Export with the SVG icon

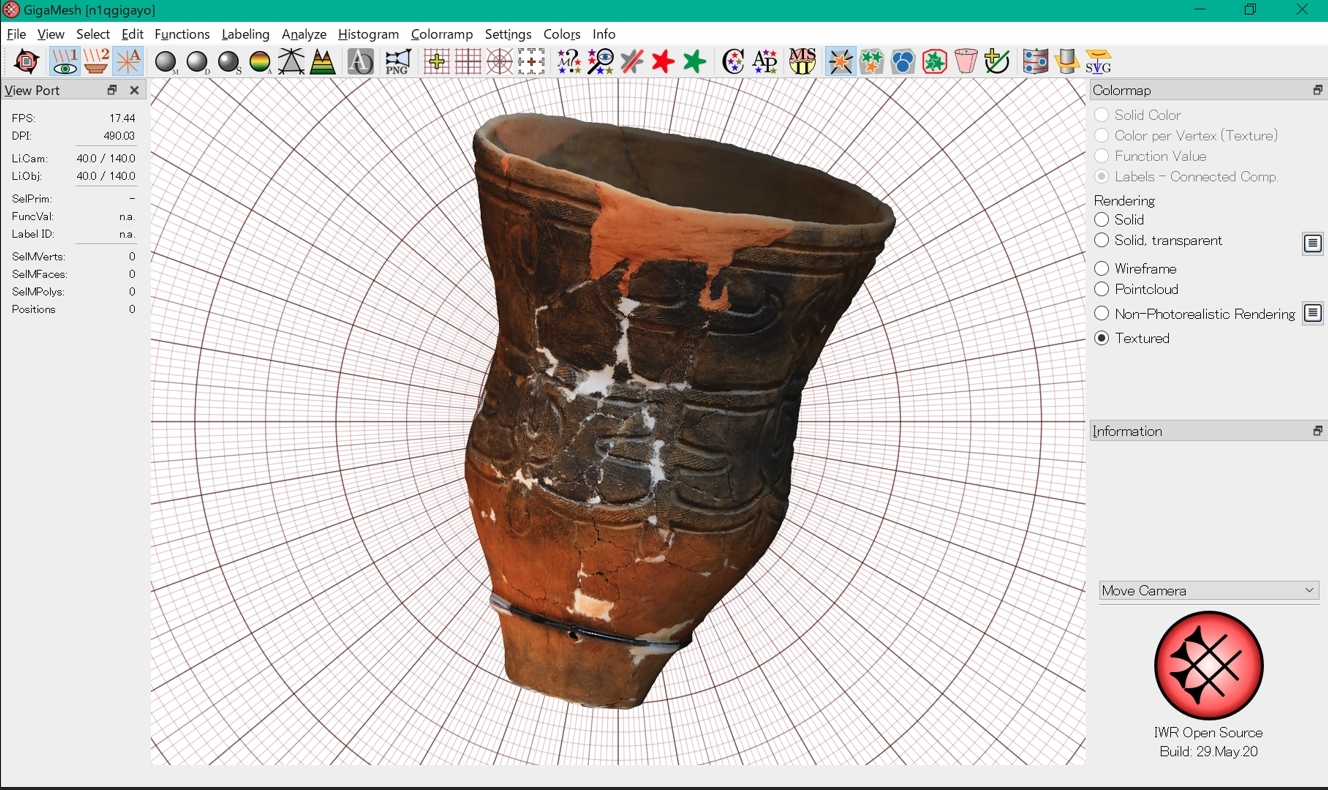(1098, 62)
